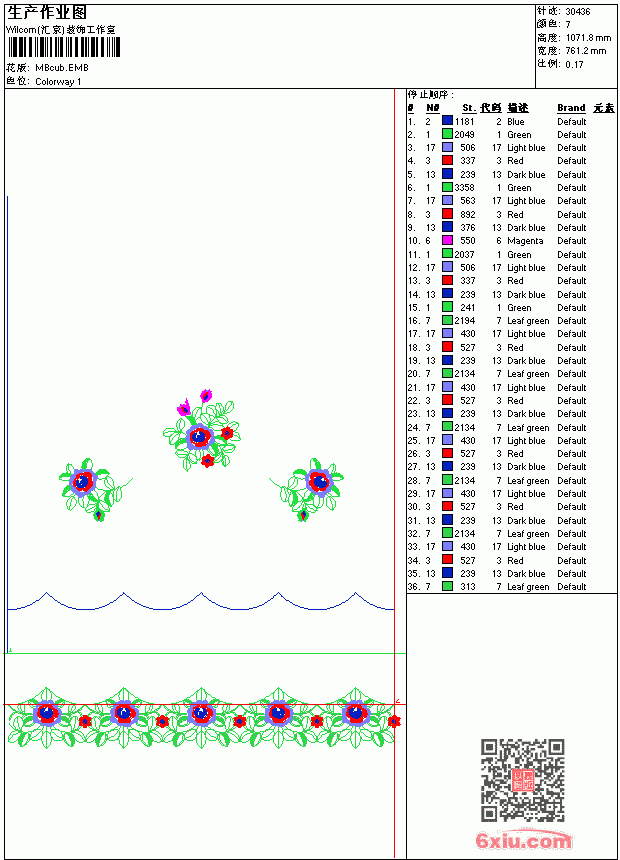
Task: Click the light blue swatch in row 3
Action: pos(447,148)
